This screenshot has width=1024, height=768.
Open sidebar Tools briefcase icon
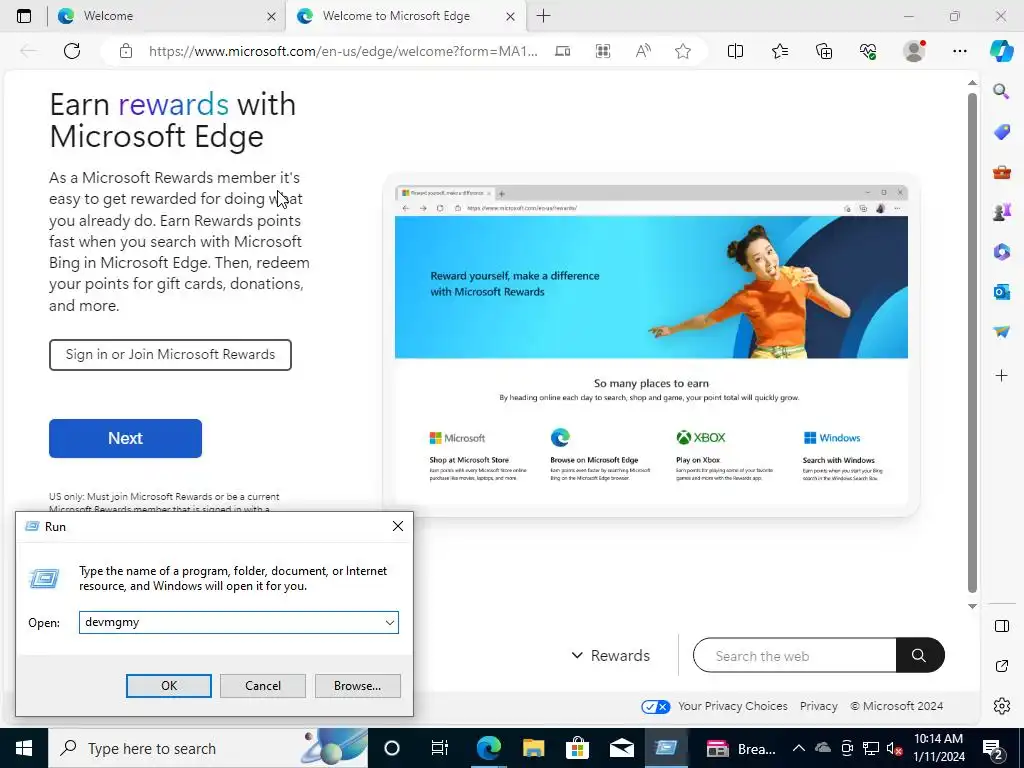[1001, 172]
